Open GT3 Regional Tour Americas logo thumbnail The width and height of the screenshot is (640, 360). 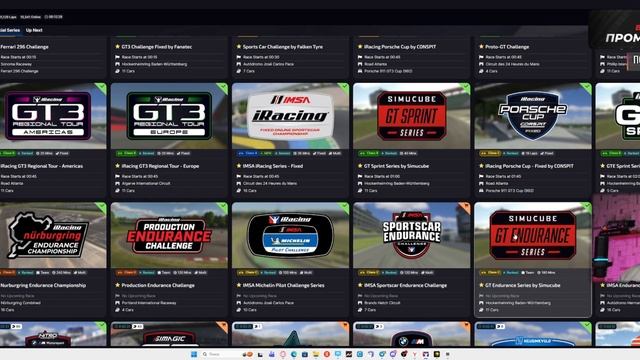pos(53,116)
